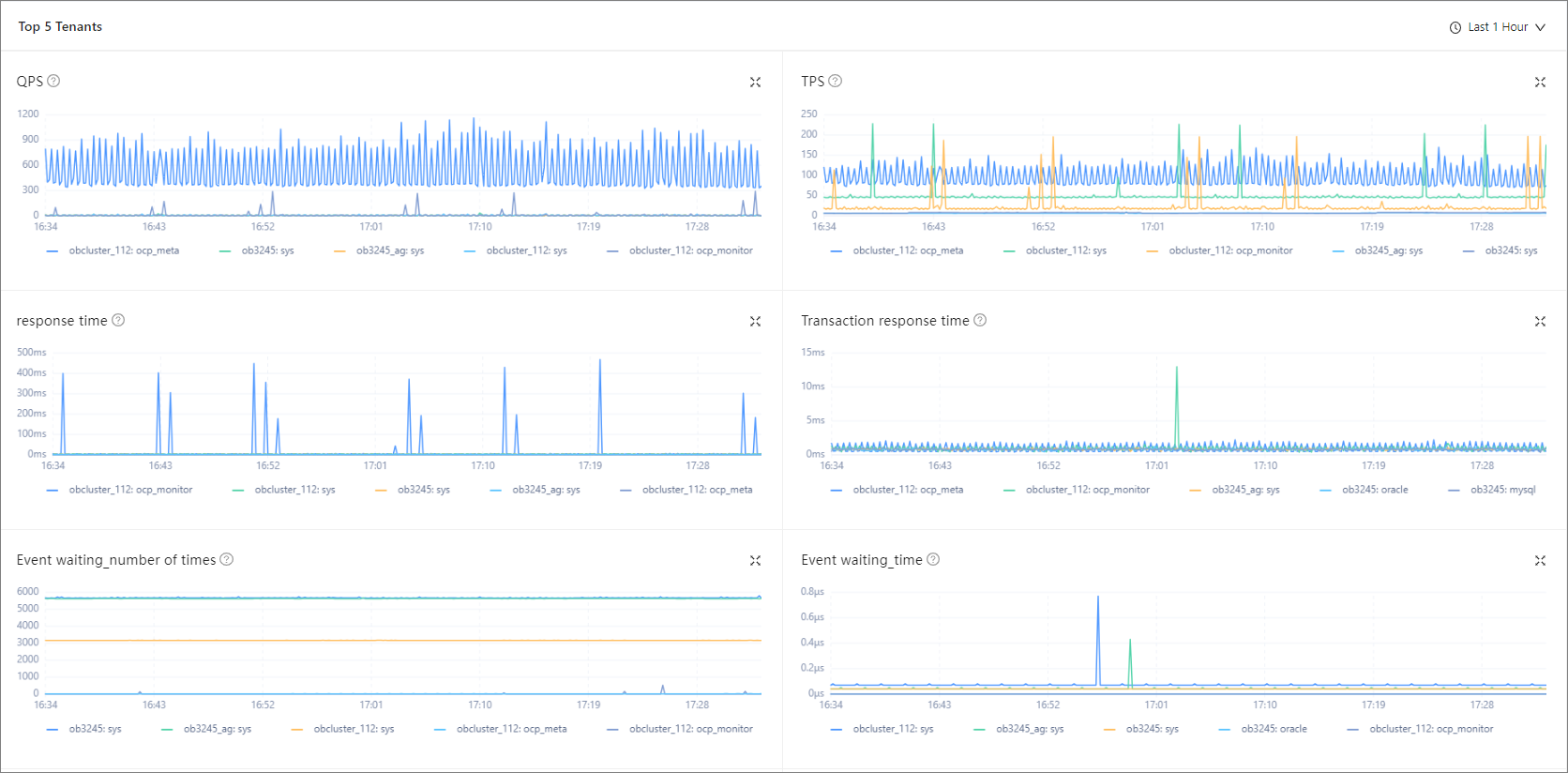Click ob3245: sys legend color marker in Event waiting_time
The image size is (1568, 773).
click(x=1109, y=729)
